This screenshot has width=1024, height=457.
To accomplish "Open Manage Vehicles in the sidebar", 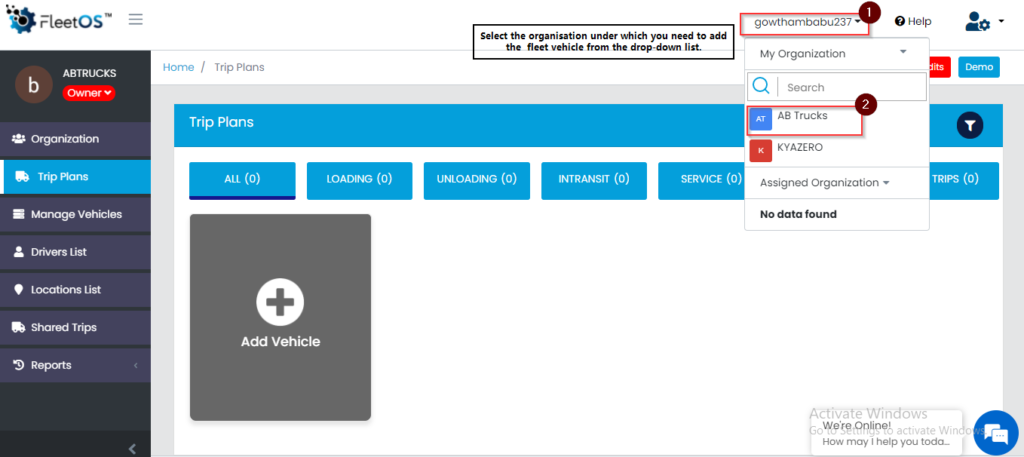I will (75, 214).
